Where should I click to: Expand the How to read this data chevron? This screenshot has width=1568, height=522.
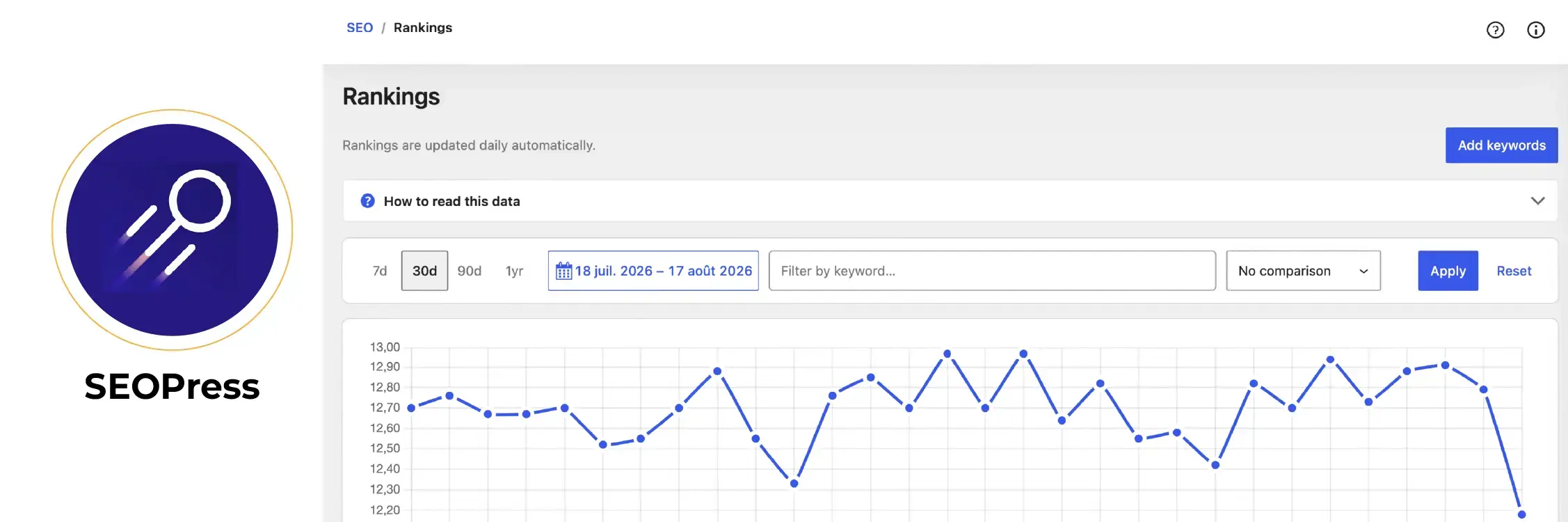(1537, 201)
